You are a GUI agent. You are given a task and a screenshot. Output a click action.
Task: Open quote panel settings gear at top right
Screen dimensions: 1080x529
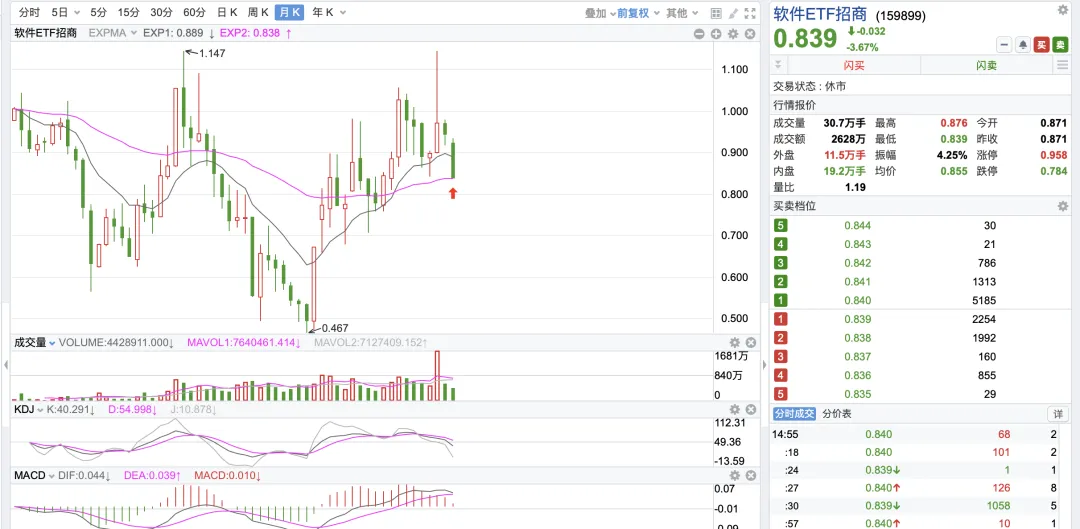[1062, 10]
